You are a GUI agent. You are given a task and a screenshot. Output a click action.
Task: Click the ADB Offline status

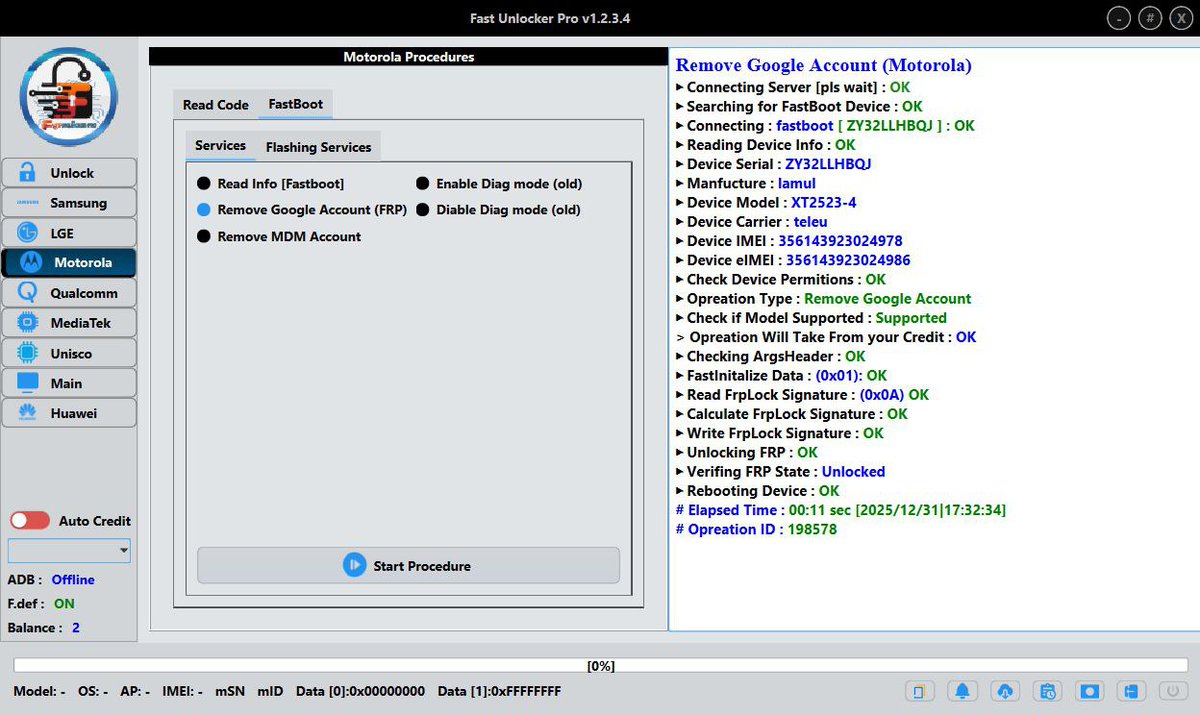click(73, 580)
